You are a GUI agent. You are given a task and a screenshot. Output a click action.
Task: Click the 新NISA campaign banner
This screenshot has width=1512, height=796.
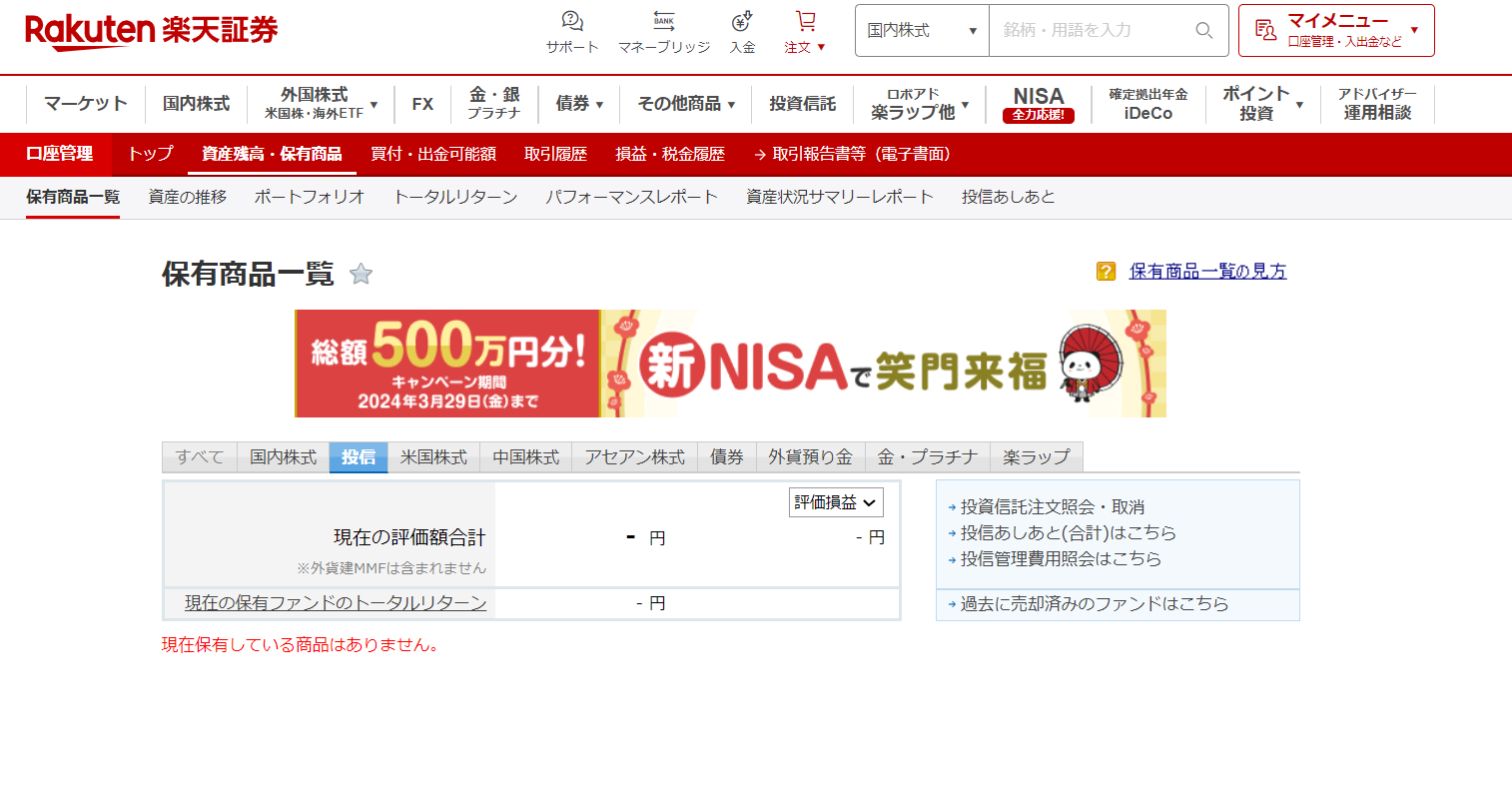click(x=730, y=364)
